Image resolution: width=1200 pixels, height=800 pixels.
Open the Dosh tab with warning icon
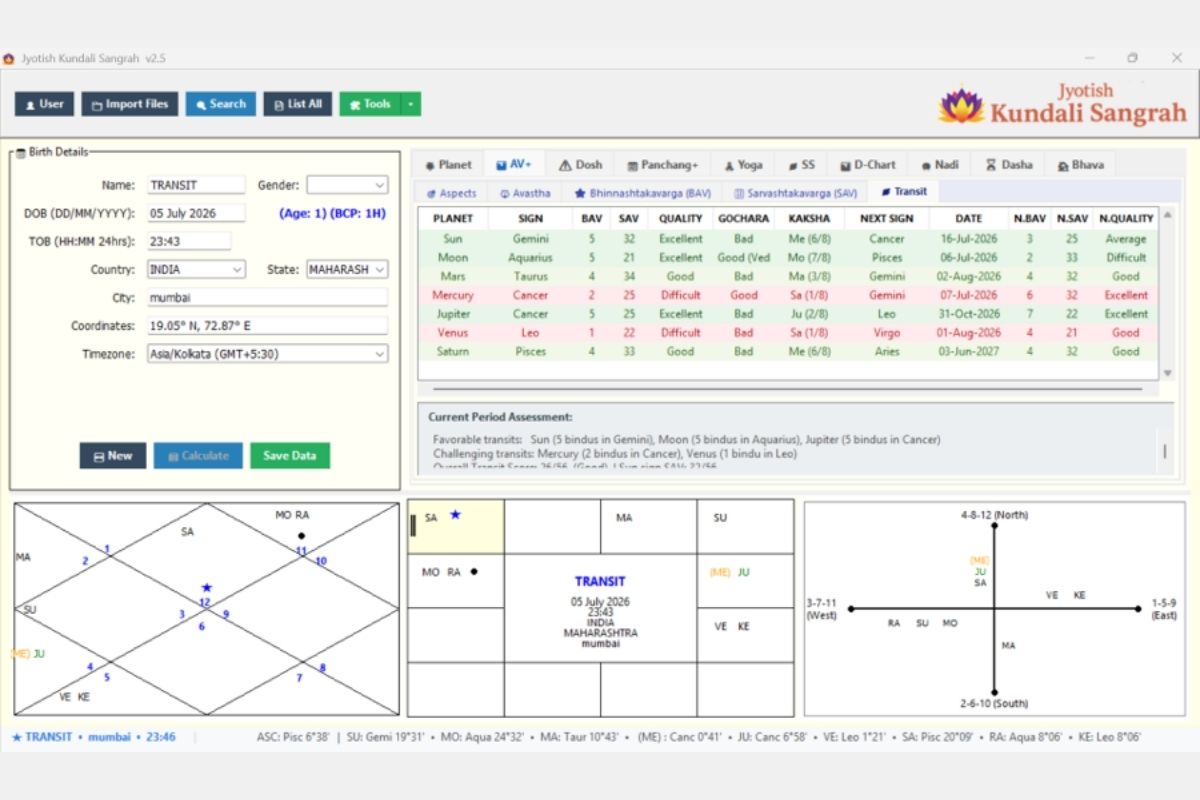tap(580, 165)
